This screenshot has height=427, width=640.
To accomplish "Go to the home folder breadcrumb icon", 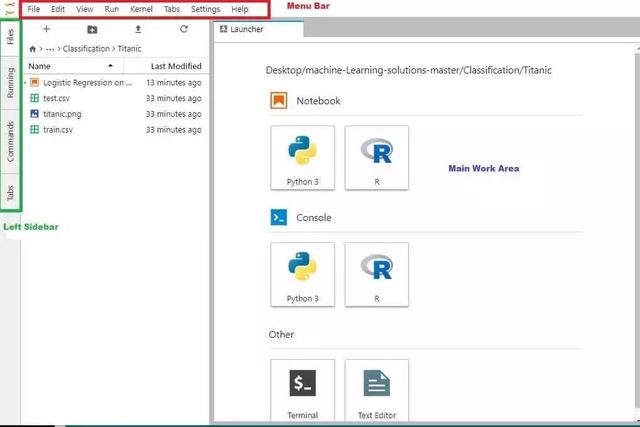I will [x=33, y=49].
